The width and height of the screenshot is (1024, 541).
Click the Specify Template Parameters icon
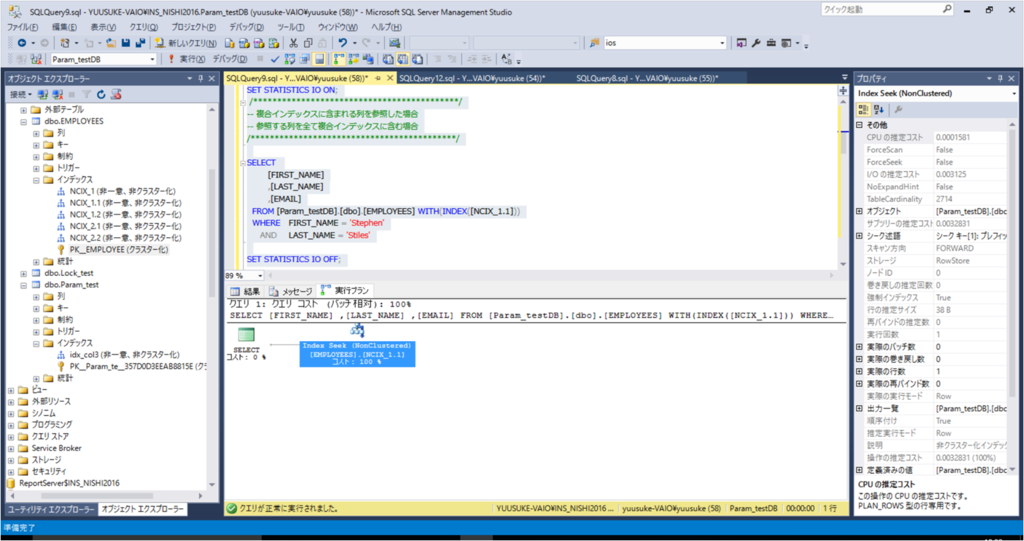507,59
